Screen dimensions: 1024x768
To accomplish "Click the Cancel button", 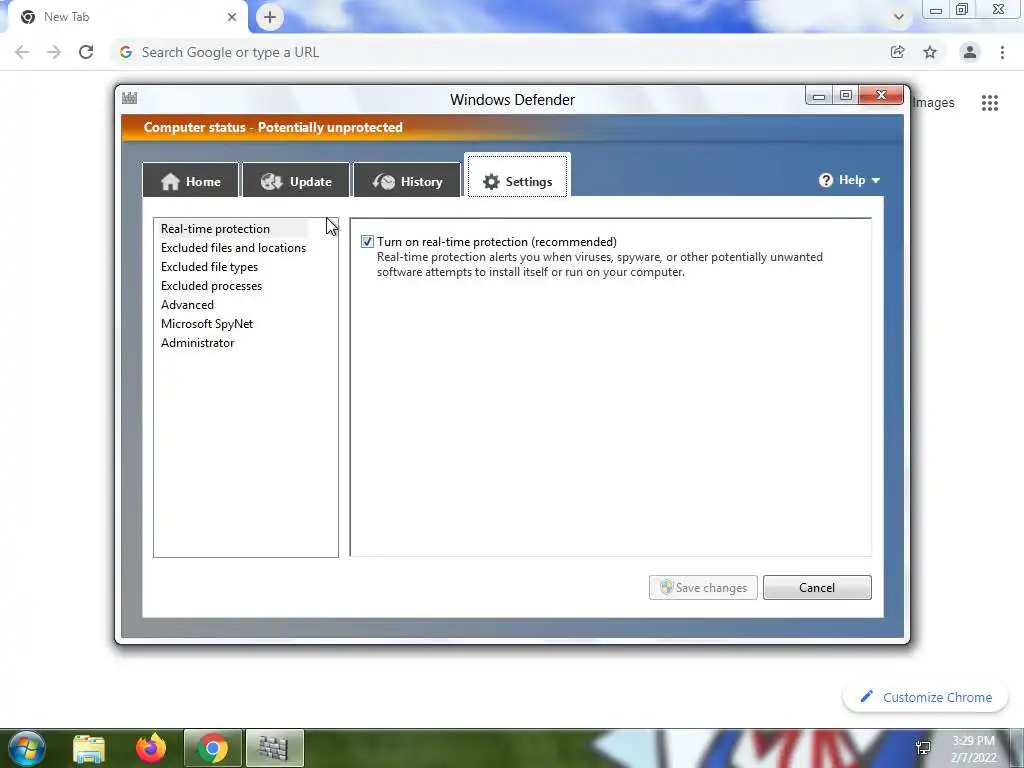I will tap(817, 587).
